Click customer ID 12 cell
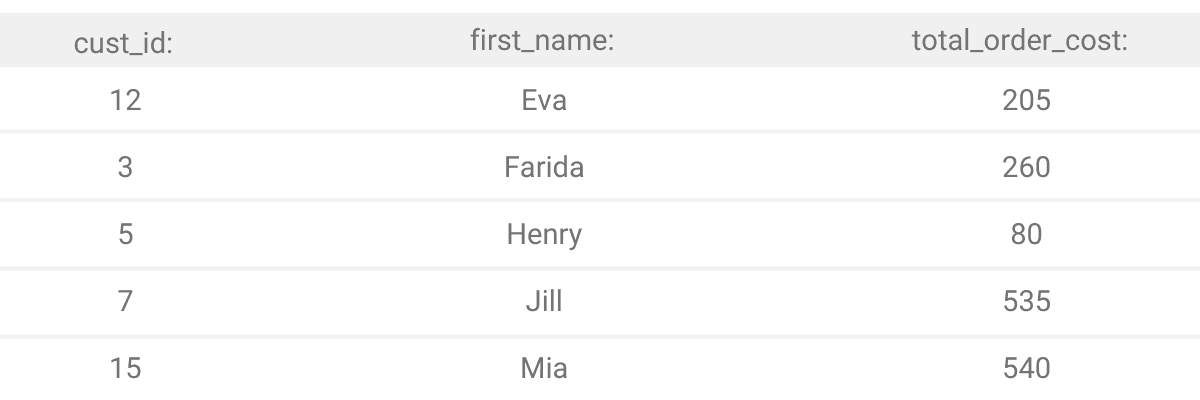Image resolution: width=1200 pixels, height=400 pixels. tap(124, 100)
